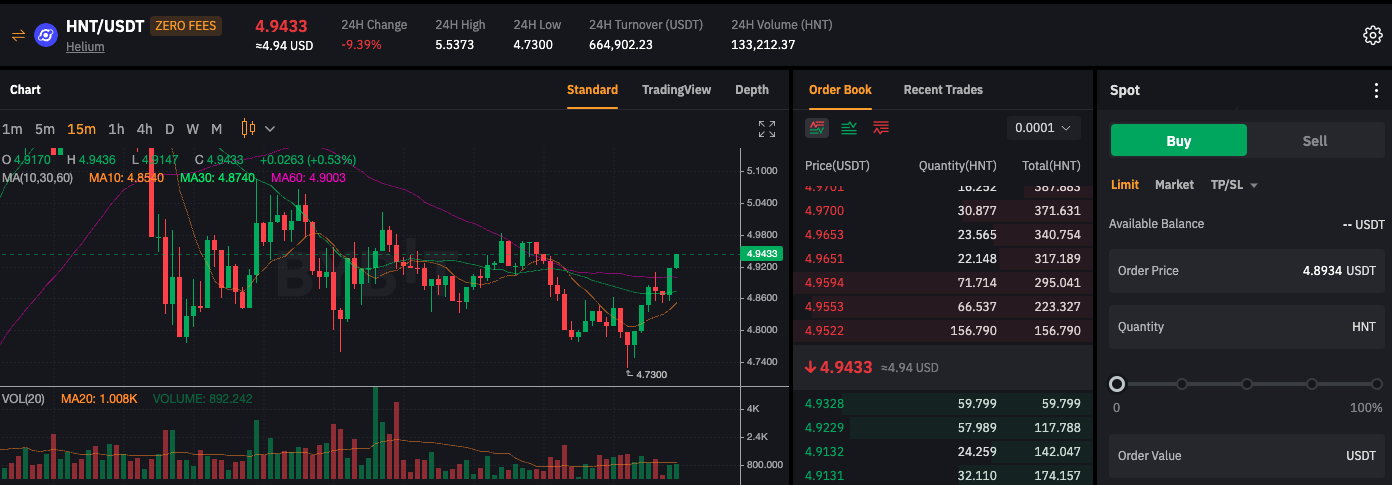The width and height of the screenshot is (1392, 485).
Task: Expand the chart style dropdown arrow
Action: (270, 129)
